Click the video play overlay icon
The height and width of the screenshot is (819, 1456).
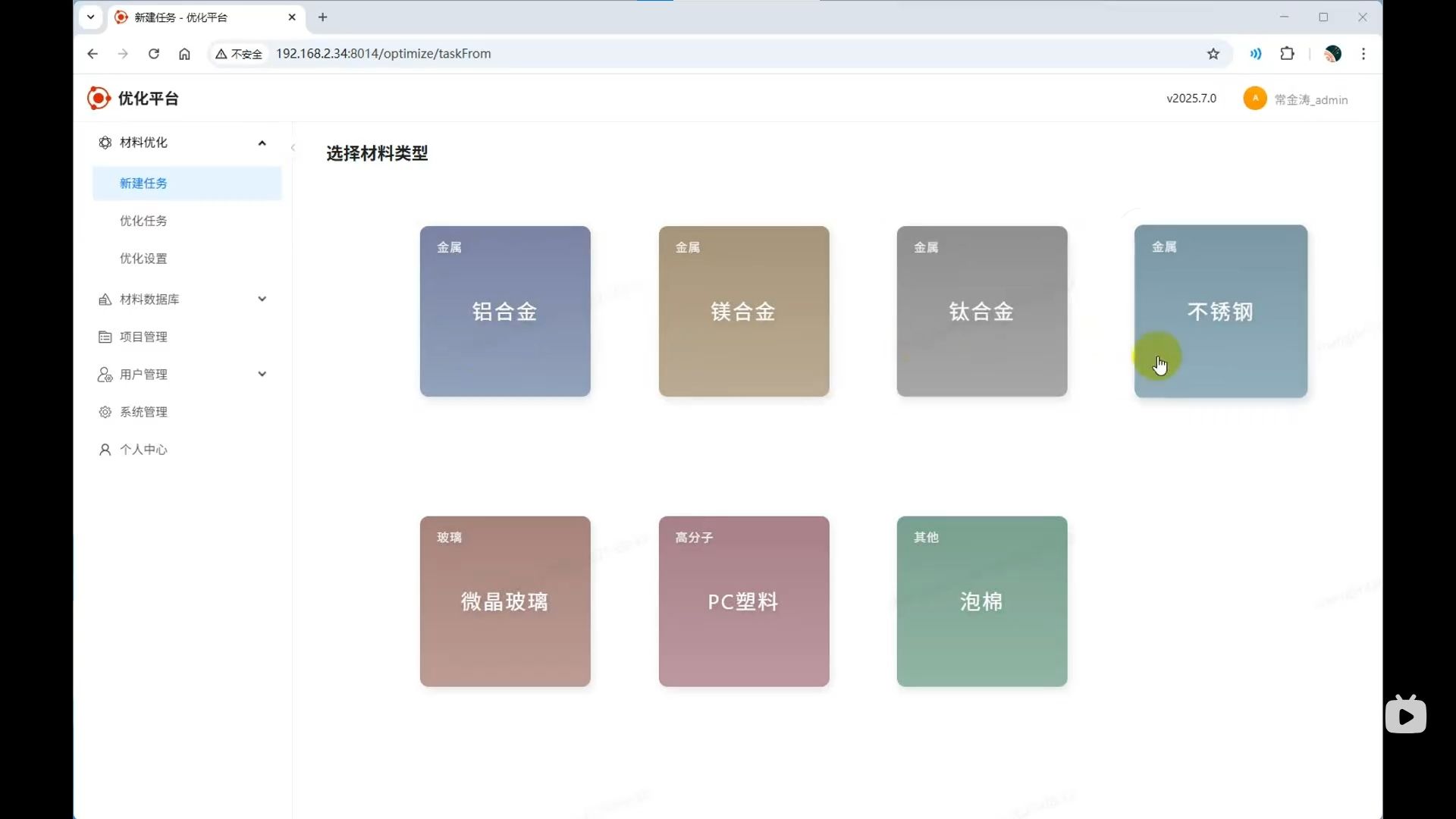(1405, 715)
